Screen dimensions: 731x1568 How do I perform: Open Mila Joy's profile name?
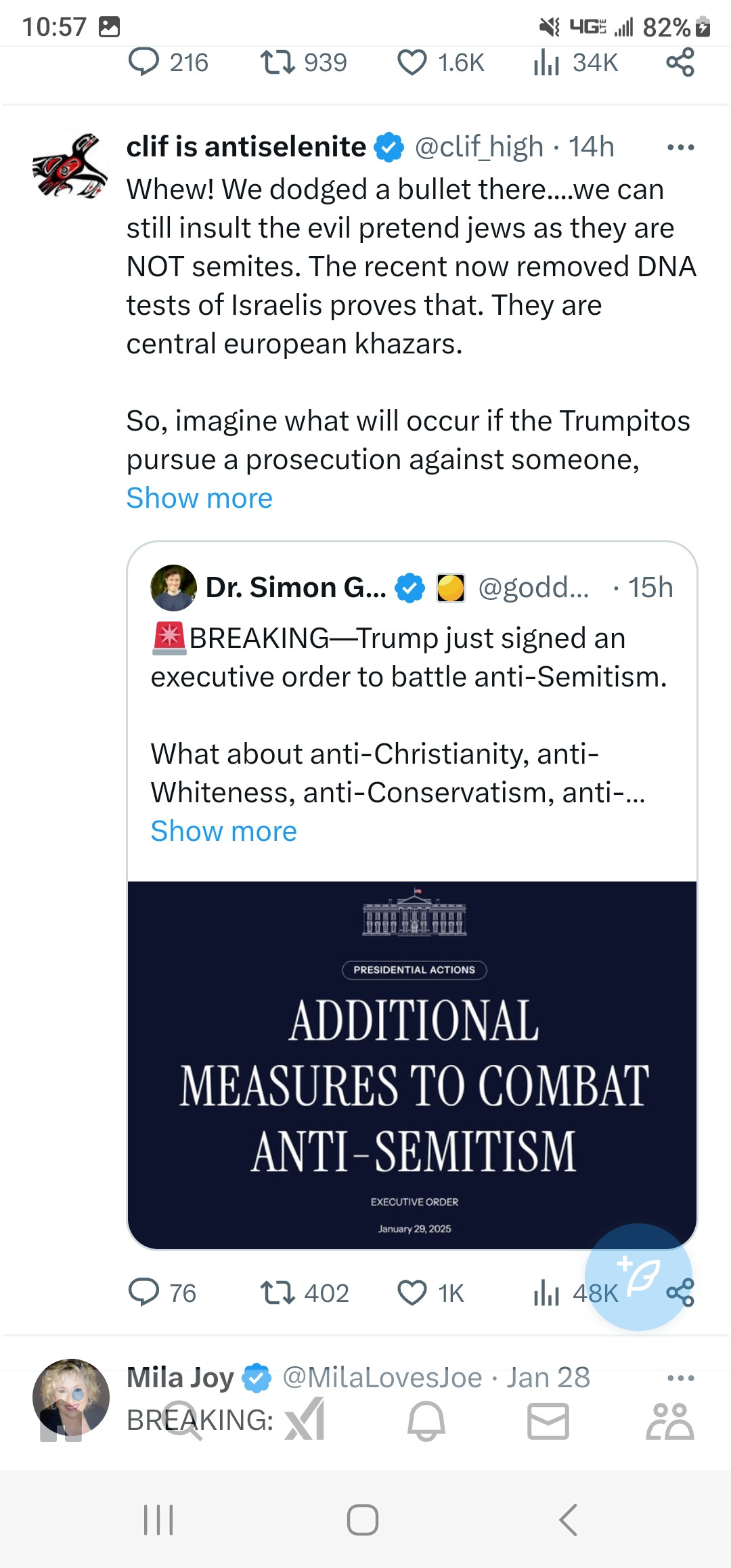click(x=180, y=1377)
